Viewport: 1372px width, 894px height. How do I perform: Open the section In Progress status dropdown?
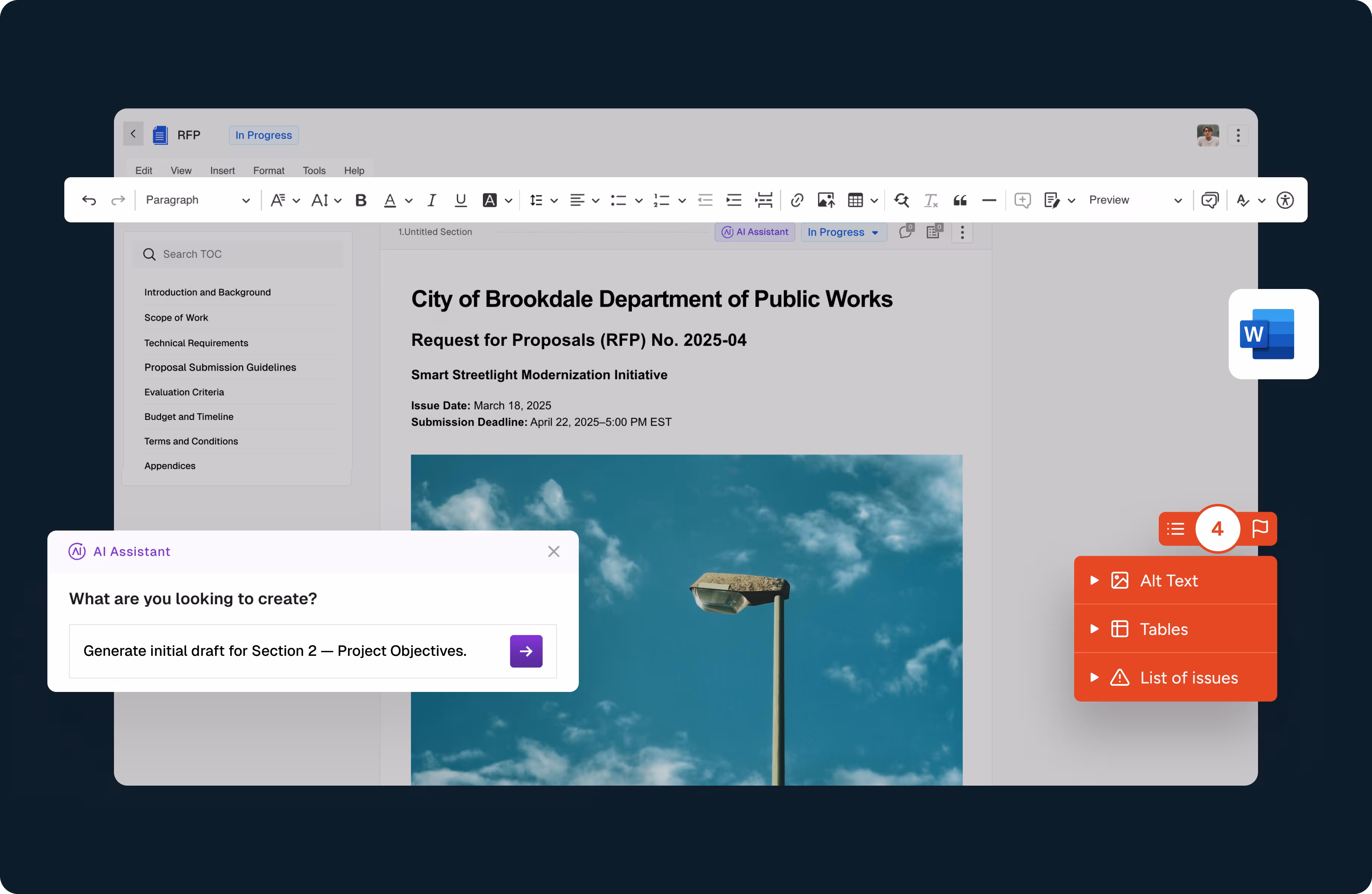[x=843, y=232]
